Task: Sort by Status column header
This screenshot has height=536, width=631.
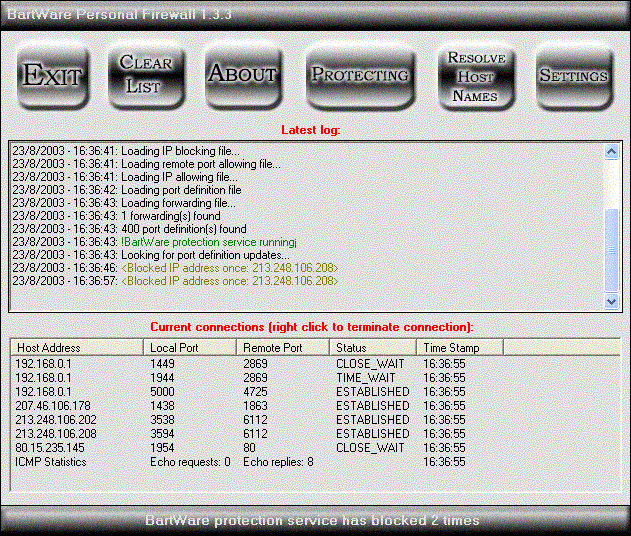Action: [x=373, y=348]
